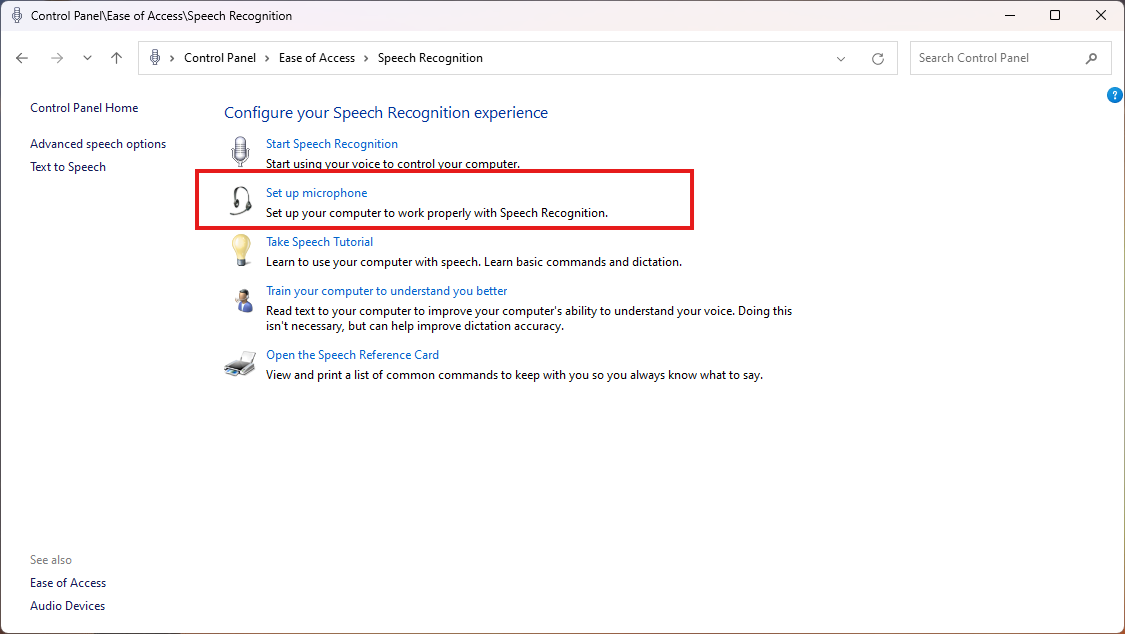Expand the chevron after Control Panel breadcrumb
The height and width of the screenshot is (634, 1125).
[268, 58]
